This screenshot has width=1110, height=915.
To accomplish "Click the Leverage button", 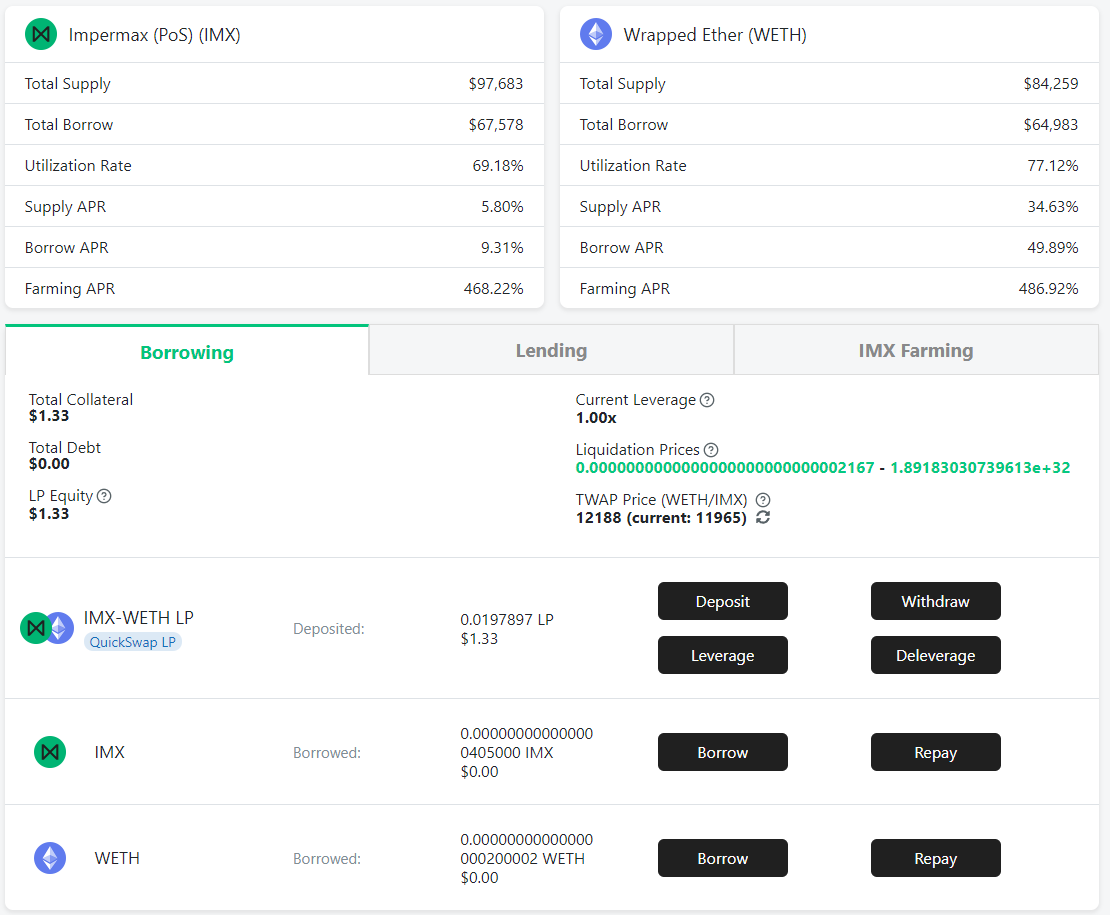I will pos(722,656).
